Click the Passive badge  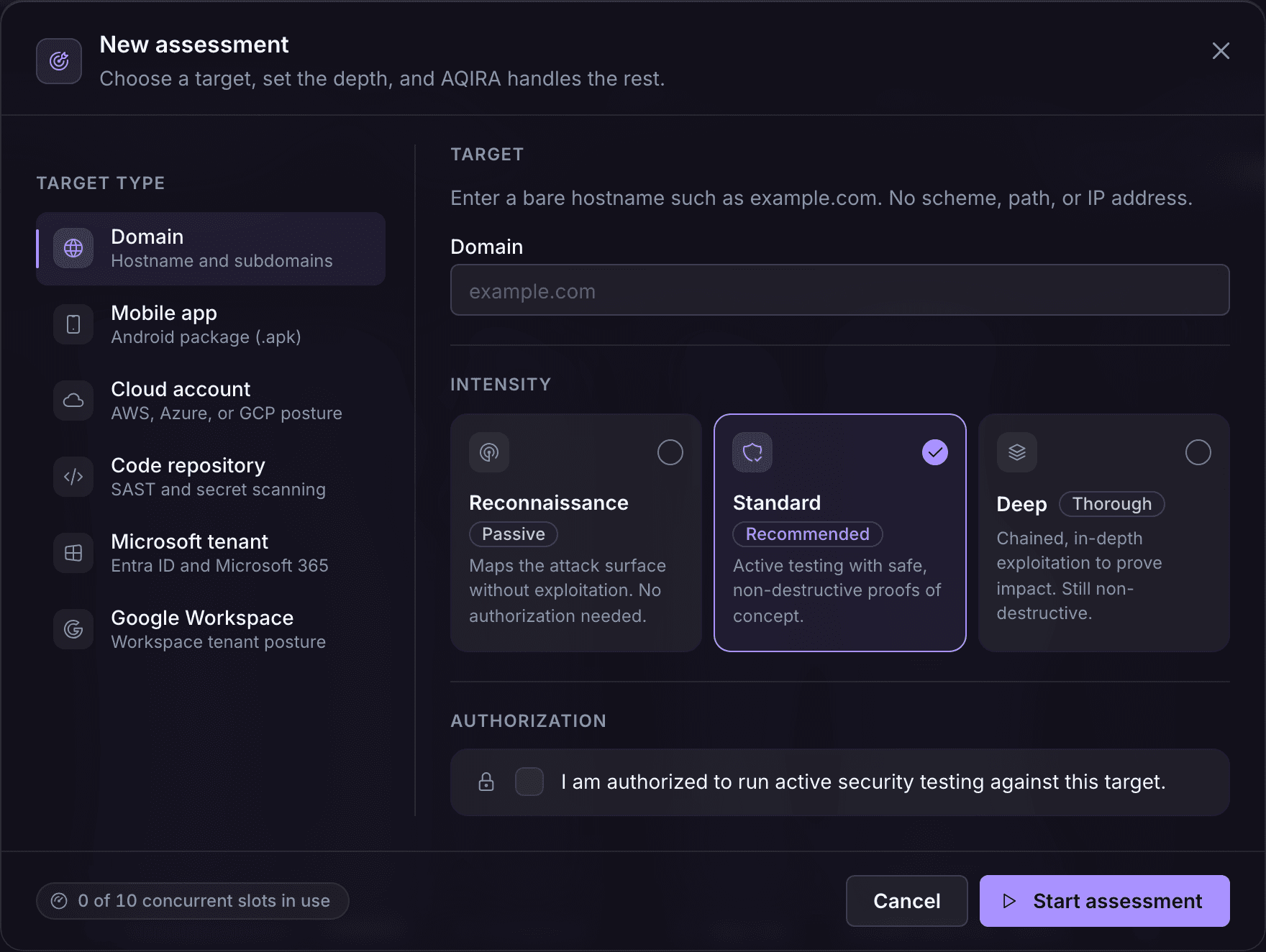(x=514, y=534)
